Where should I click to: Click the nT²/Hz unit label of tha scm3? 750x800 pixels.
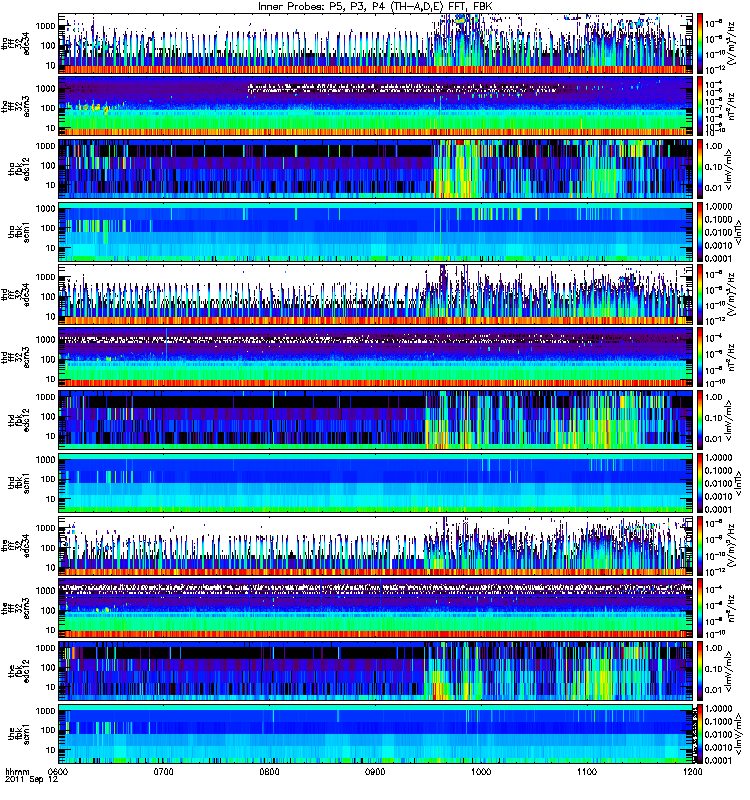(x=730, y=106)
